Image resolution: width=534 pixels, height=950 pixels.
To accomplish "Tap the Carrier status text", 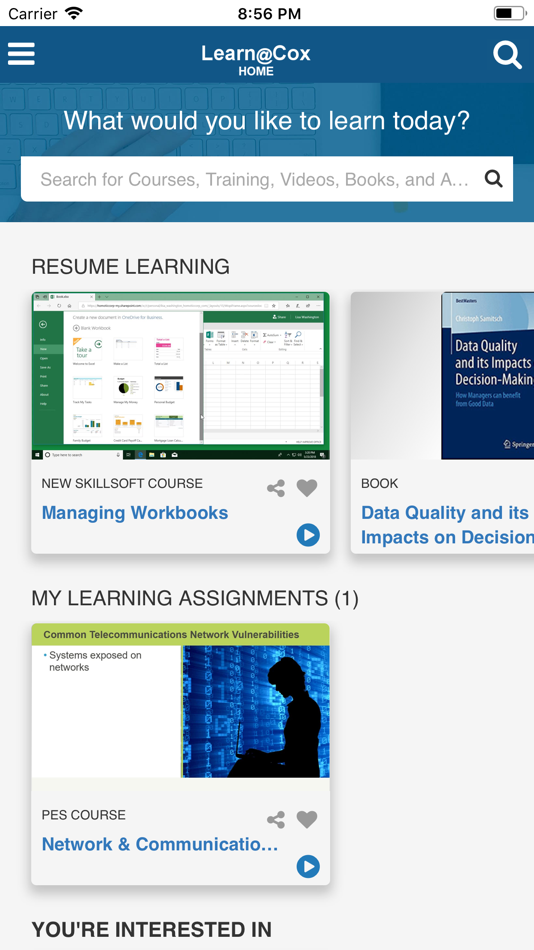I will click(x=33, y=13).
